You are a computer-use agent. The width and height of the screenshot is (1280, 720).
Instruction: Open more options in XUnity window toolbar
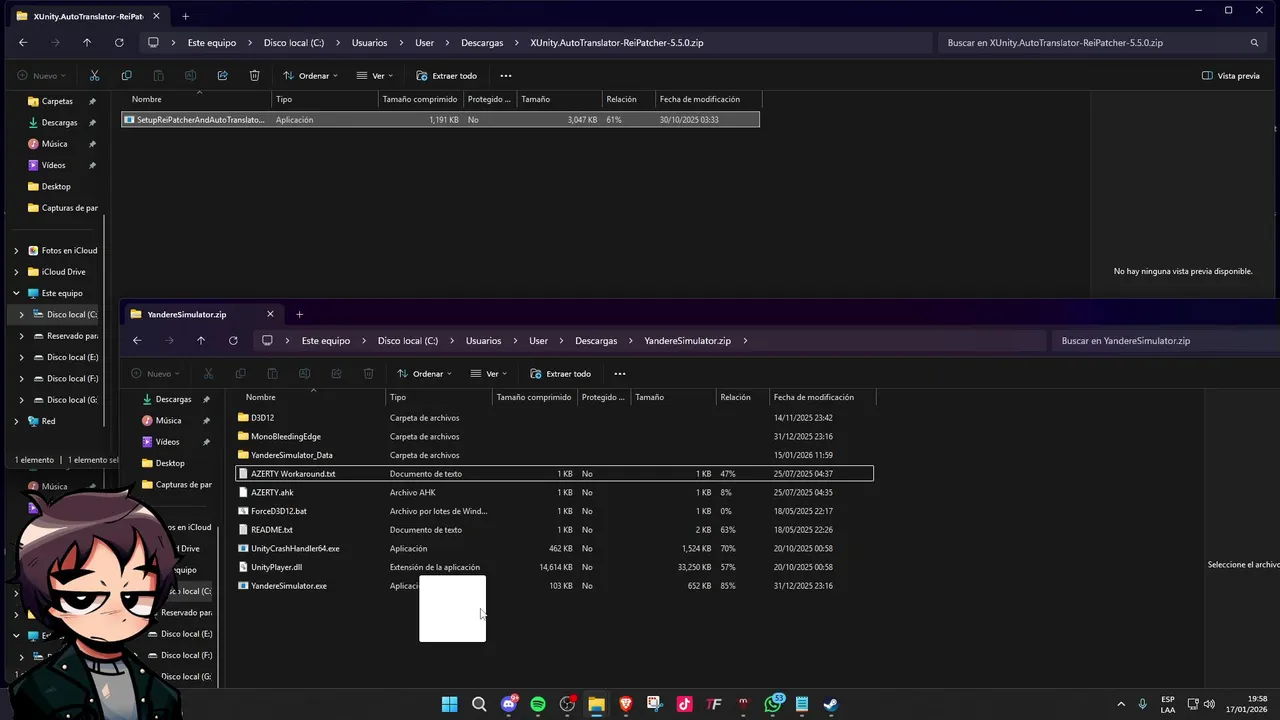point(505,76)
